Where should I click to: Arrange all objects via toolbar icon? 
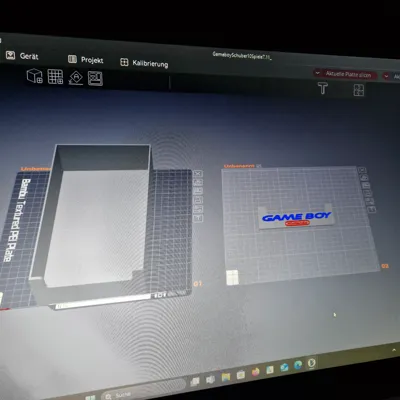click(95, 79)
